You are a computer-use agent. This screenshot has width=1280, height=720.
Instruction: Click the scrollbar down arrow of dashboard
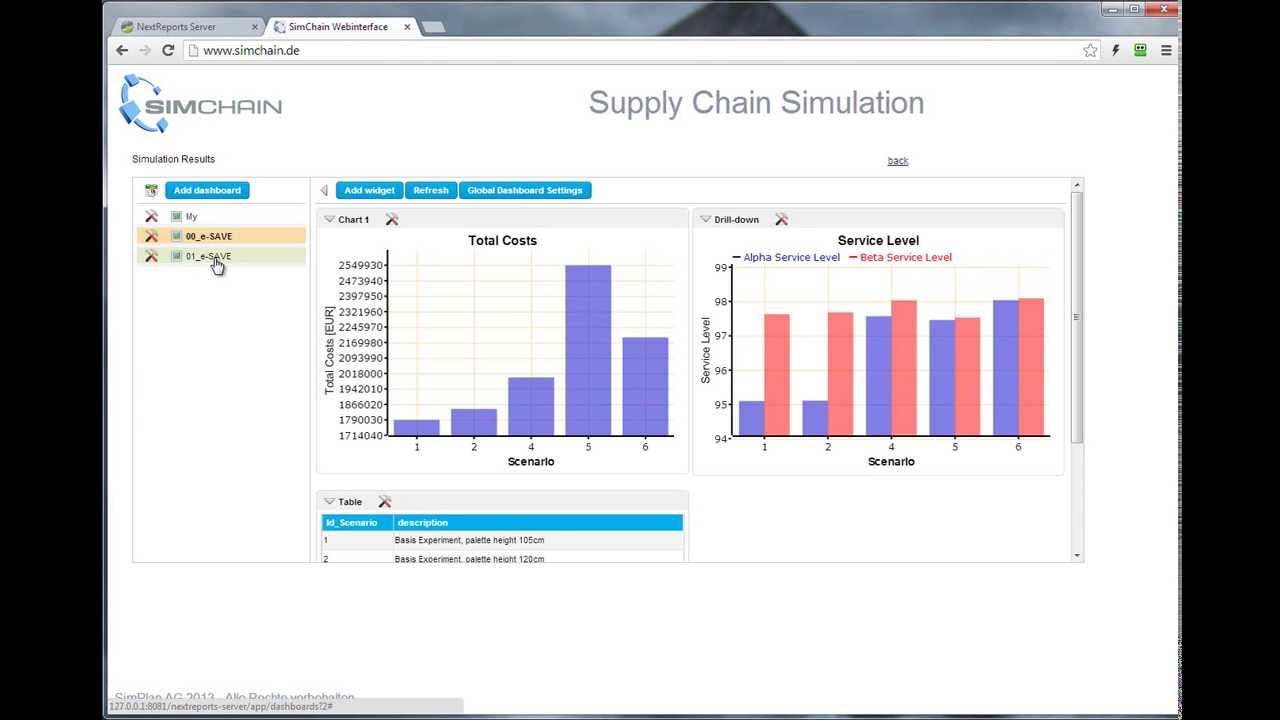(1077, 555)
